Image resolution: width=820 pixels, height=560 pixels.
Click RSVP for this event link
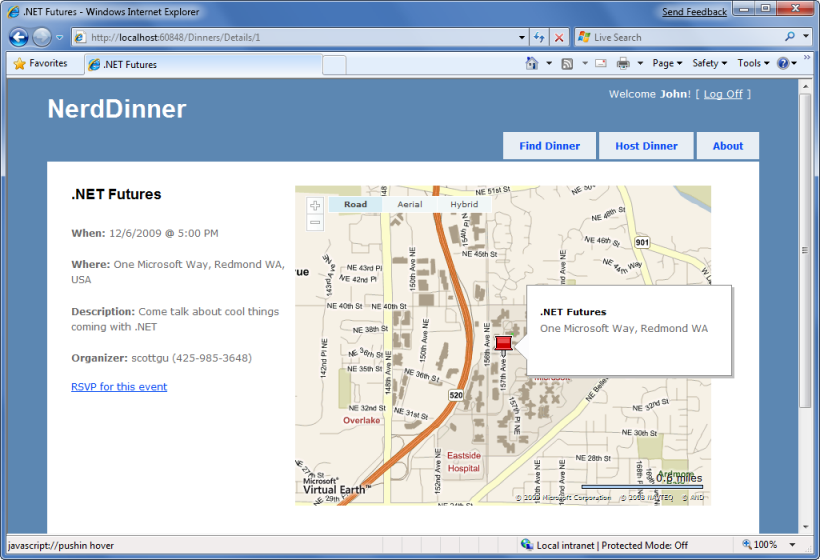(119, 386)
